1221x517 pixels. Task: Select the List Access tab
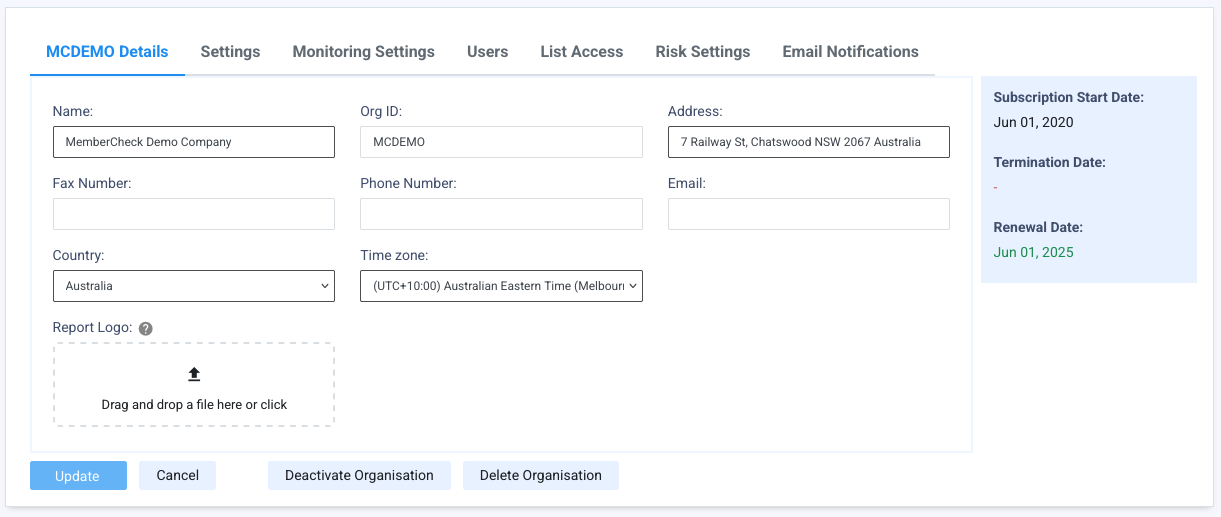(581, 52)
